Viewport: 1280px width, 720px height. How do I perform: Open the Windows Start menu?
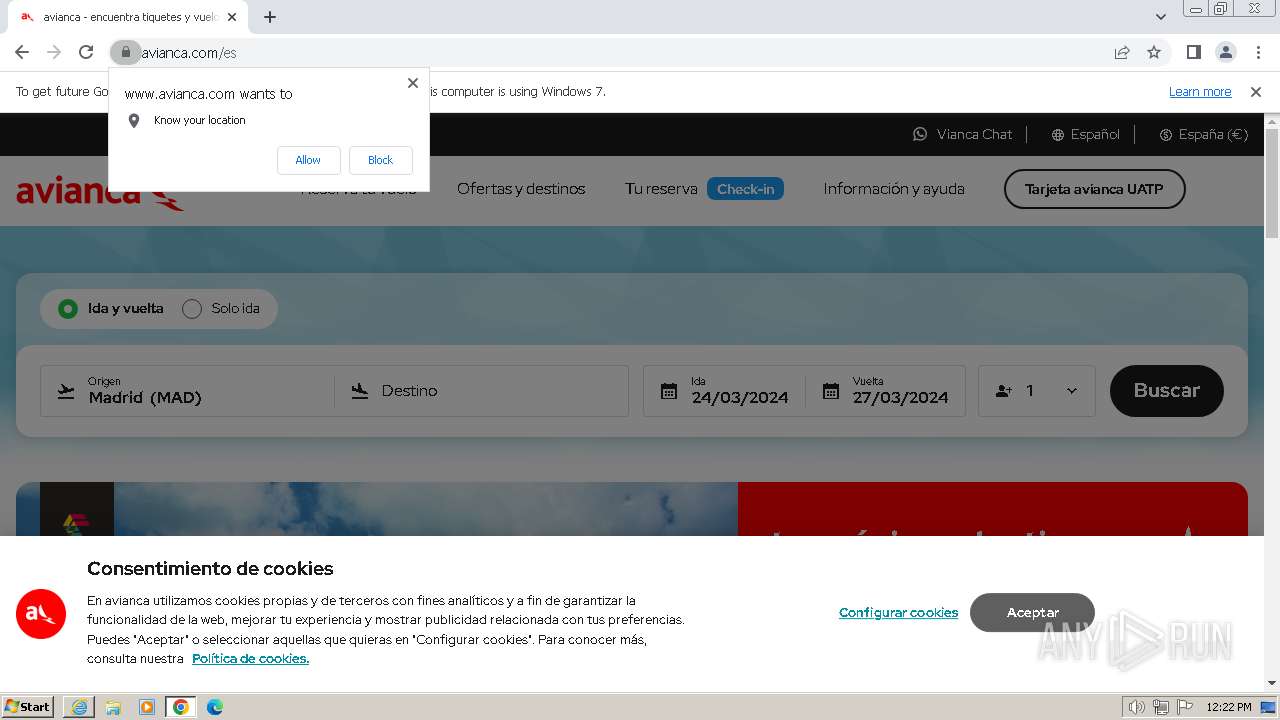click(x=28, y=707)
